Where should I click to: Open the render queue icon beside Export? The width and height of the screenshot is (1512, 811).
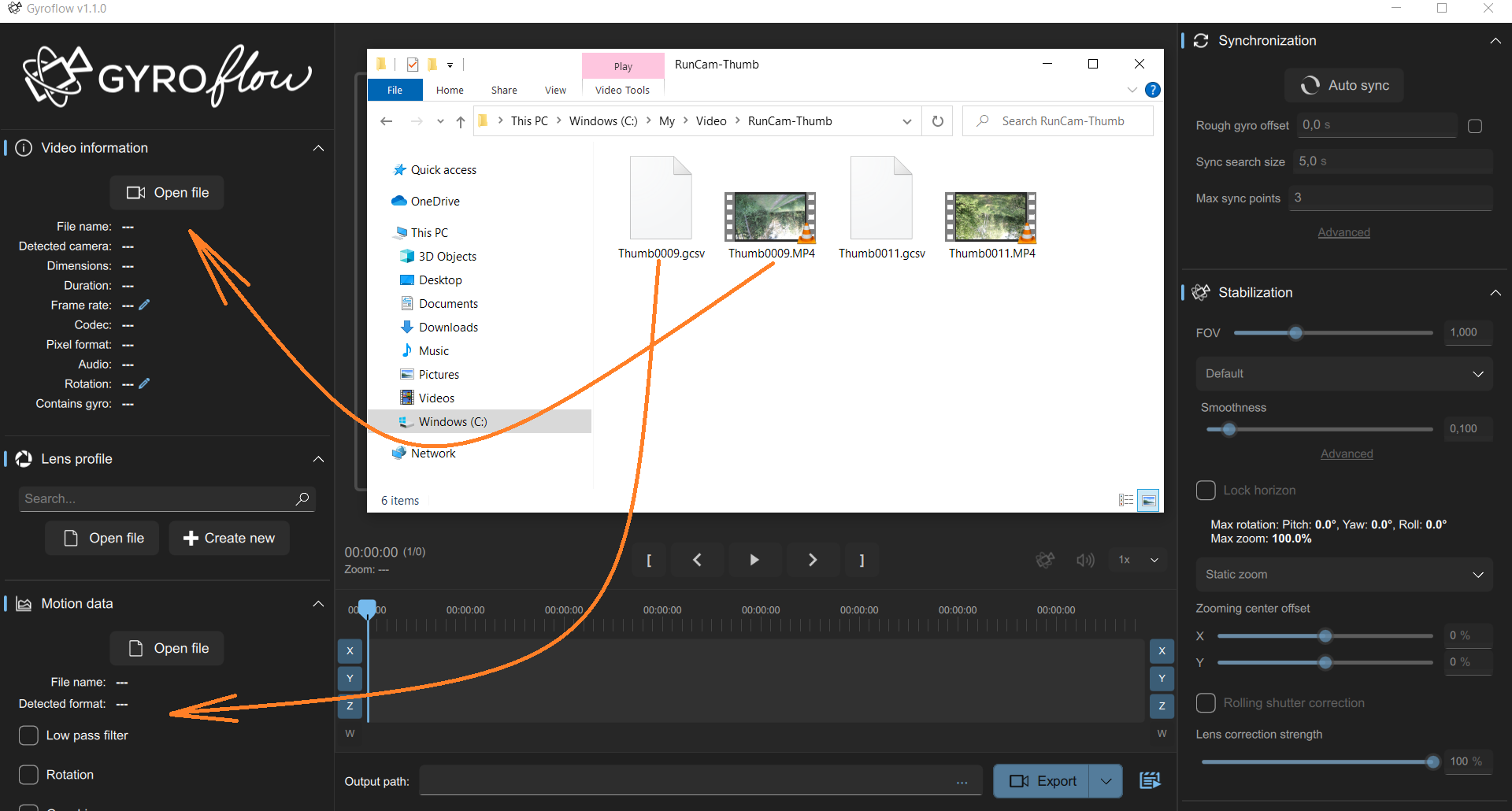[x=1150, y=780]
